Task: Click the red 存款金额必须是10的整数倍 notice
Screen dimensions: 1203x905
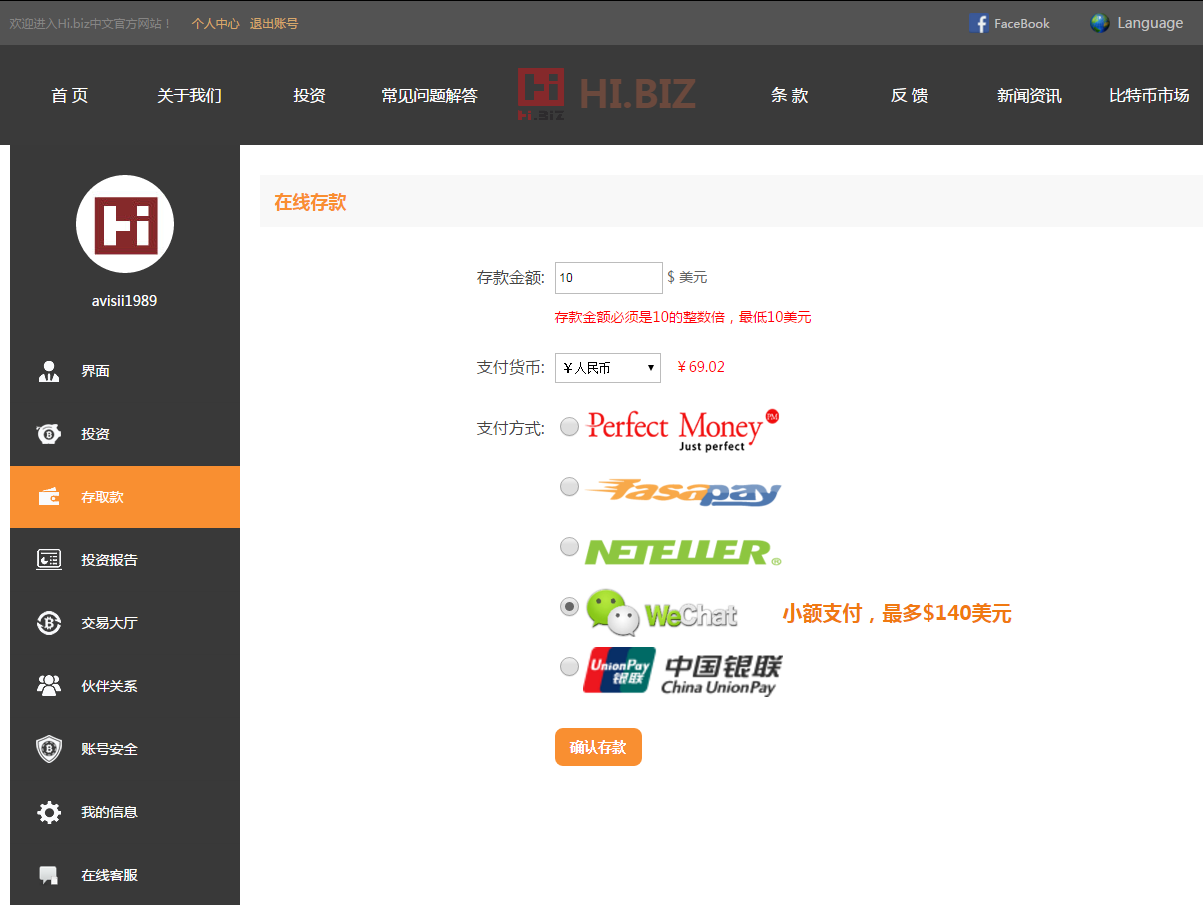Action: click(x=683, y=318)
